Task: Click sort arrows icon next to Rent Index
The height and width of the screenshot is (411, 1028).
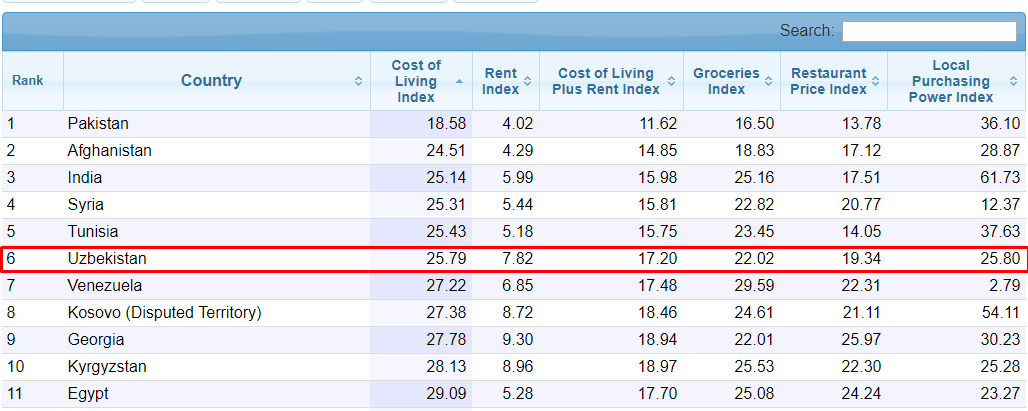Action: [x=527, y=82]
